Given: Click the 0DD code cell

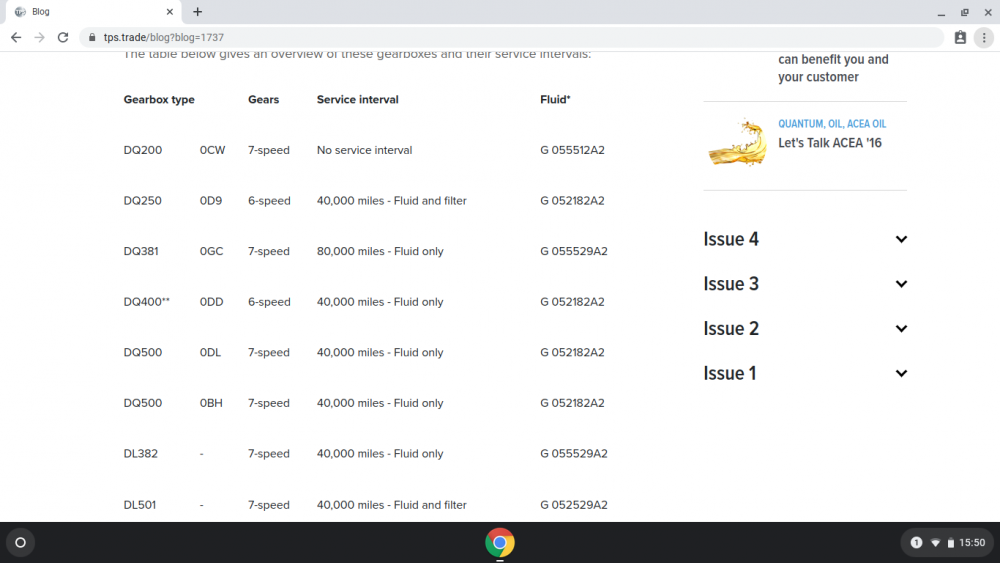Looking at the screenshot, I should [212, 302].
